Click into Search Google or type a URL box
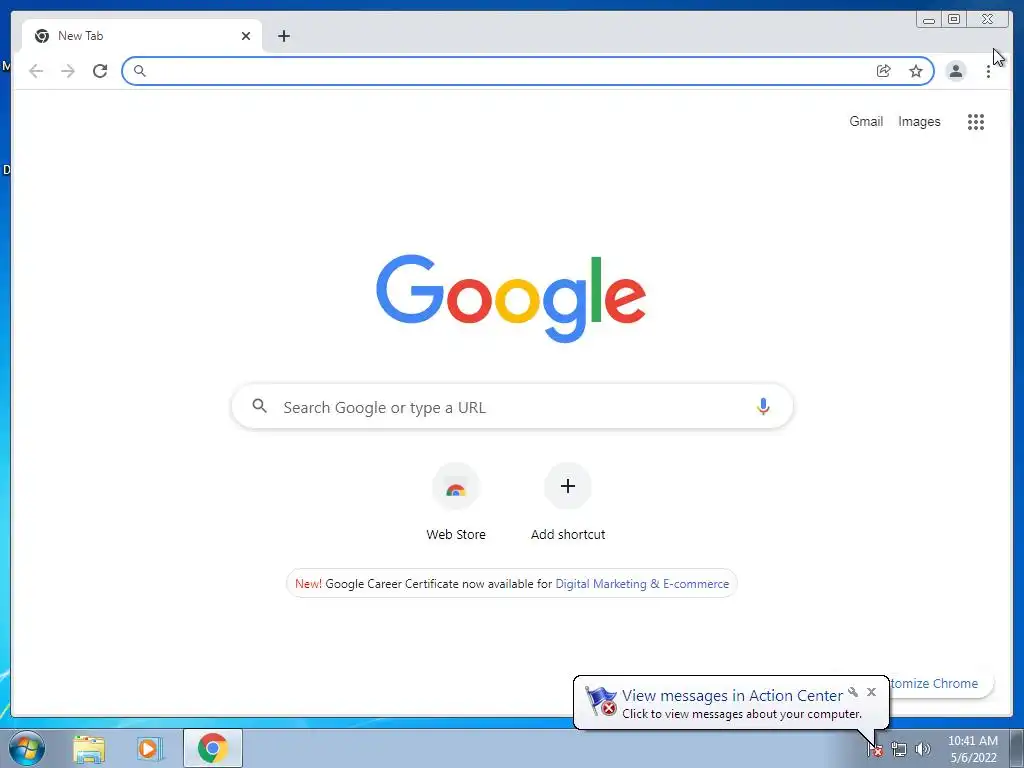1024x768 pixels. pos(512,406)
